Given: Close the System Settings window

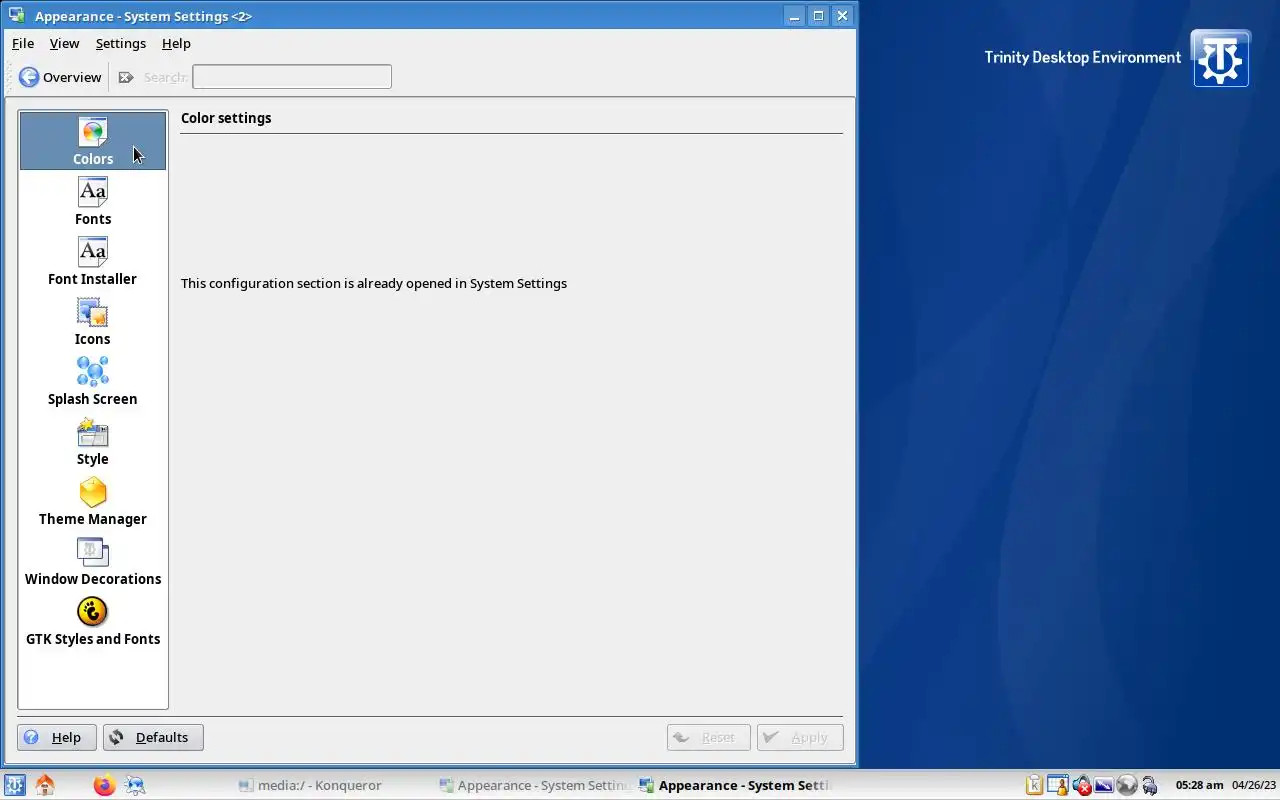Looking at the screenshot, I should (x=842, y=16).
